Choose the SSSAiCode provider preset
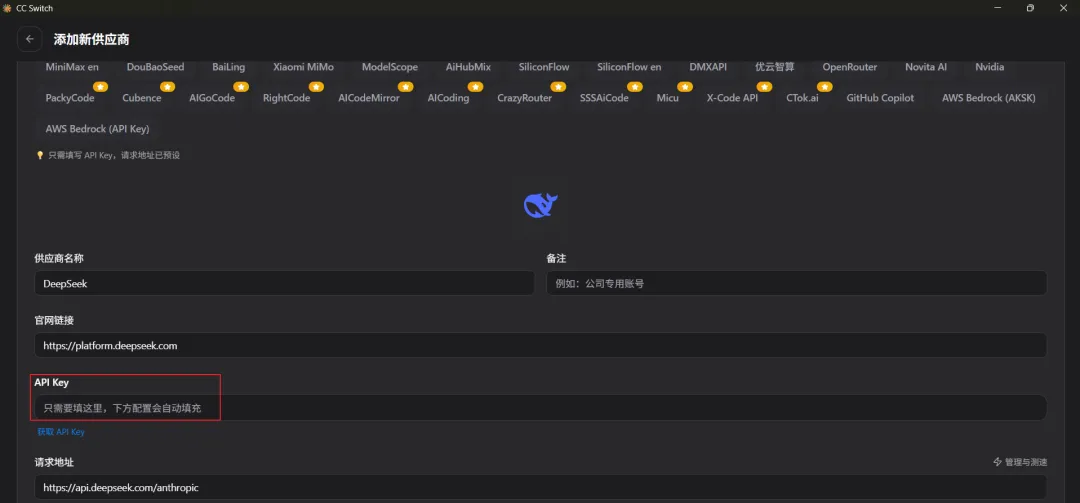Image resolution: width=1080 pixels, height=503 pixels. point(604,98)
